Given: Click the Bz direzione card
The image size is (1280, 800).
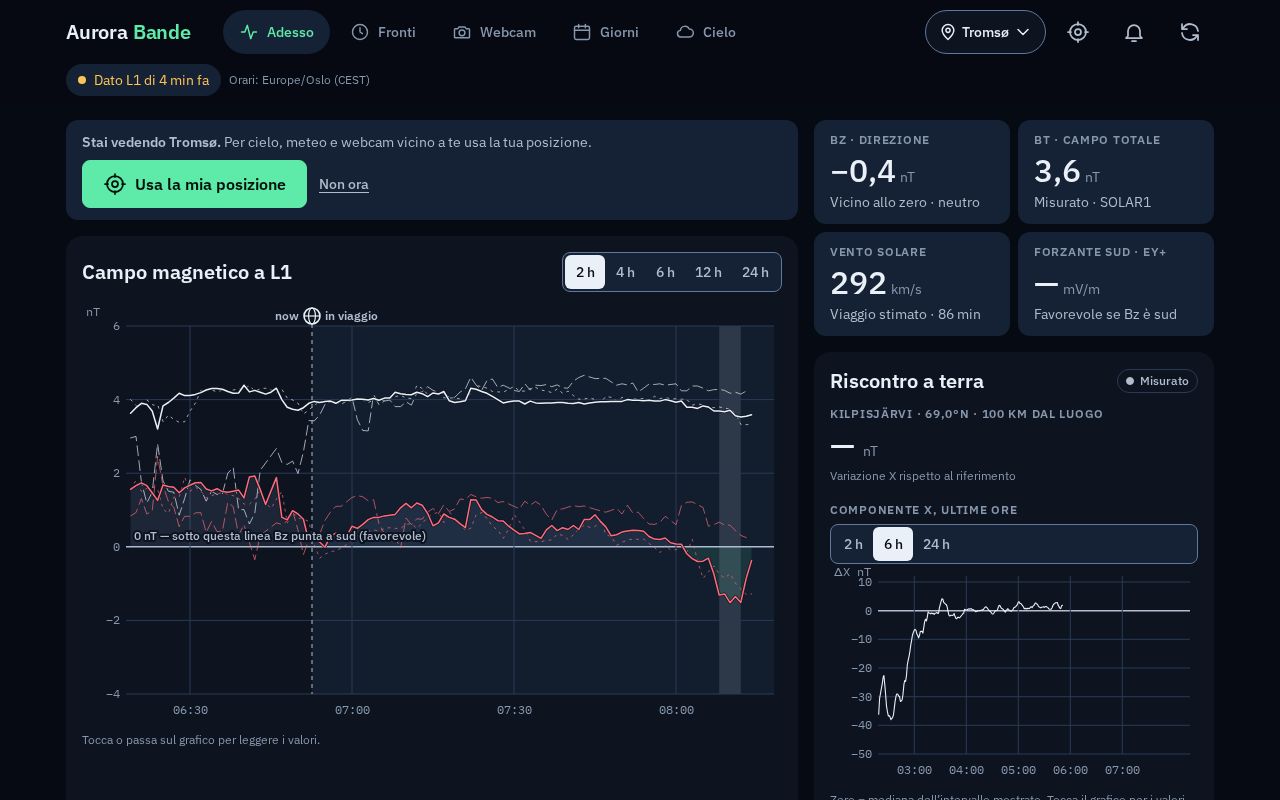Looking at the screenshot, I should click(x=912, y=172).
